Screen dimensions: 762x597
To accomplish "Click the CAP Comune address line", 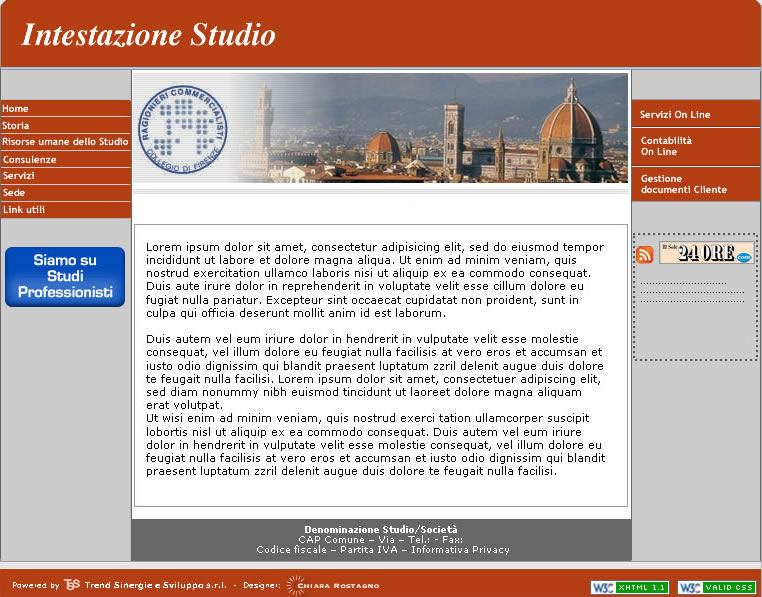I will (x=381, y=540).
